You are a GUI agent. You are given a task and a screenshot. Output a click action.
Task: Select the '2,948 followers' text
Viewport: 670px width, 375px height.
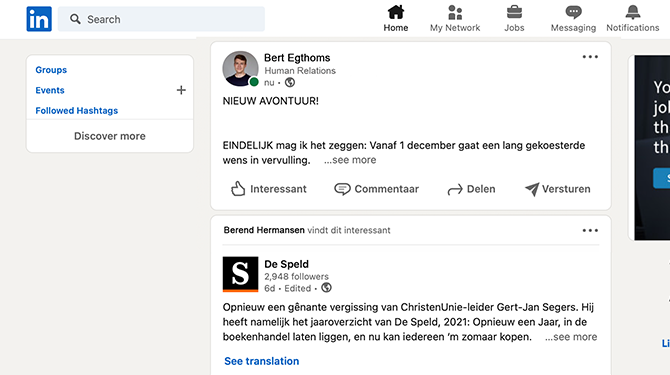[296, 277]
